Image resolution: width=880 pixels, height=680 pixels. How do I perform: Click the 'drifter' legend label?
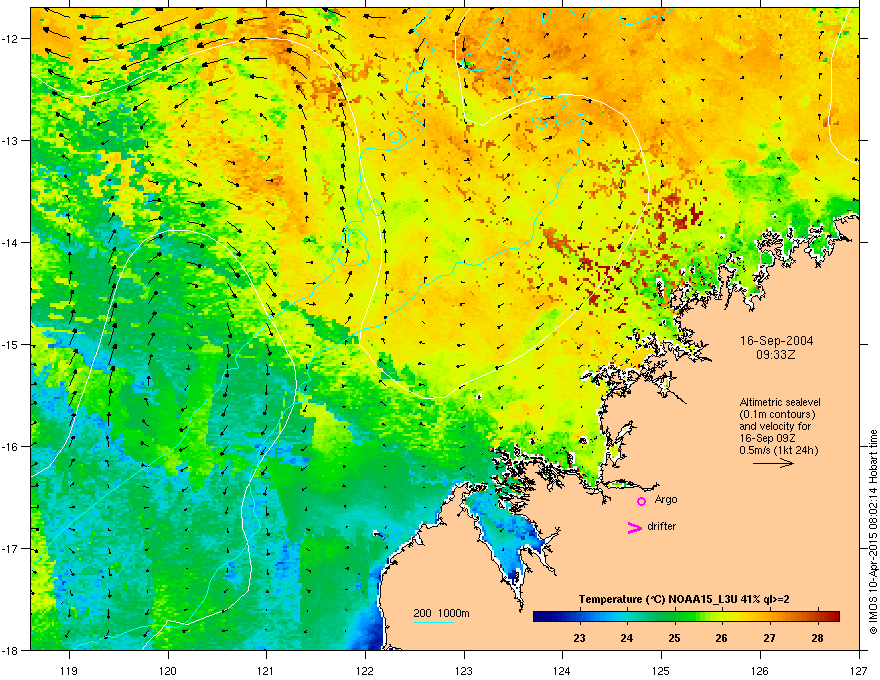(662, 526)
